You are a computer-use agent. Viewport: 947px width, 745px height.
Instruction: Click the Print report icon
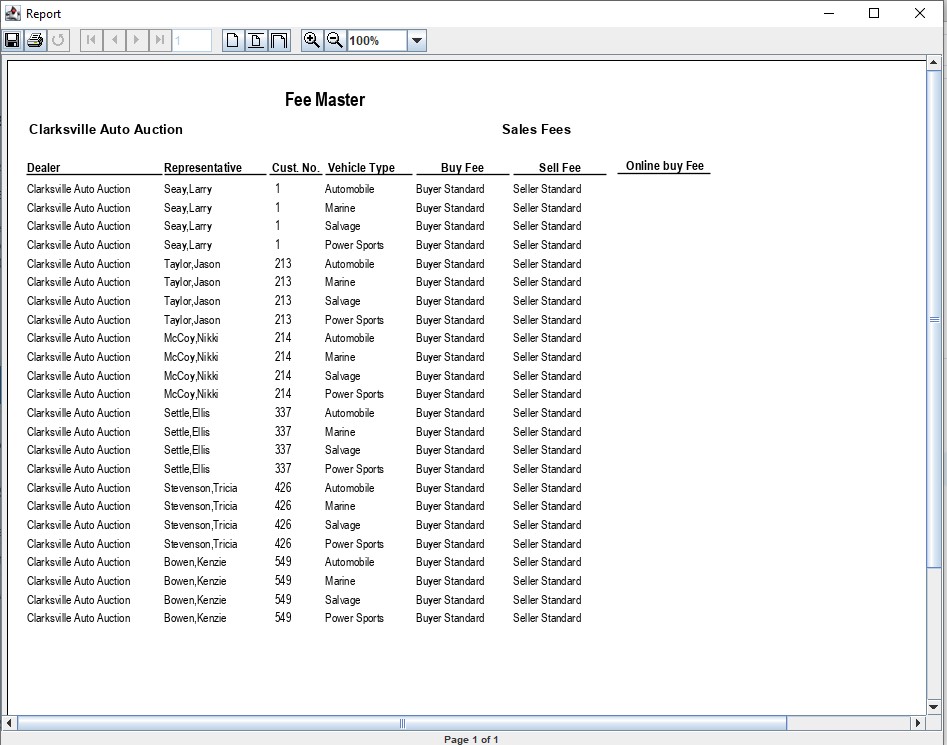coord(35,40)
